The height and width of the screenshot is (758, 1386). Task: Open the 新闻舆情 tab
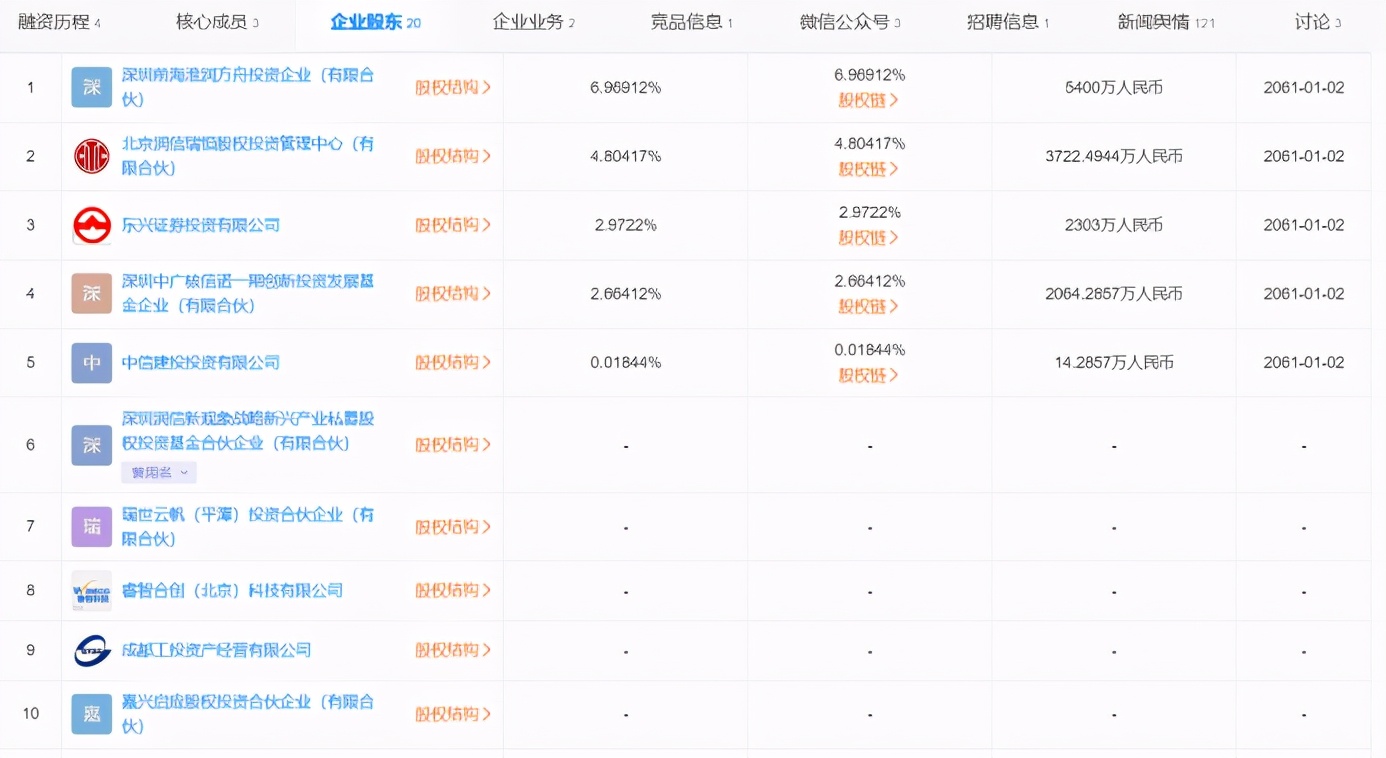tap(1163, 21)
